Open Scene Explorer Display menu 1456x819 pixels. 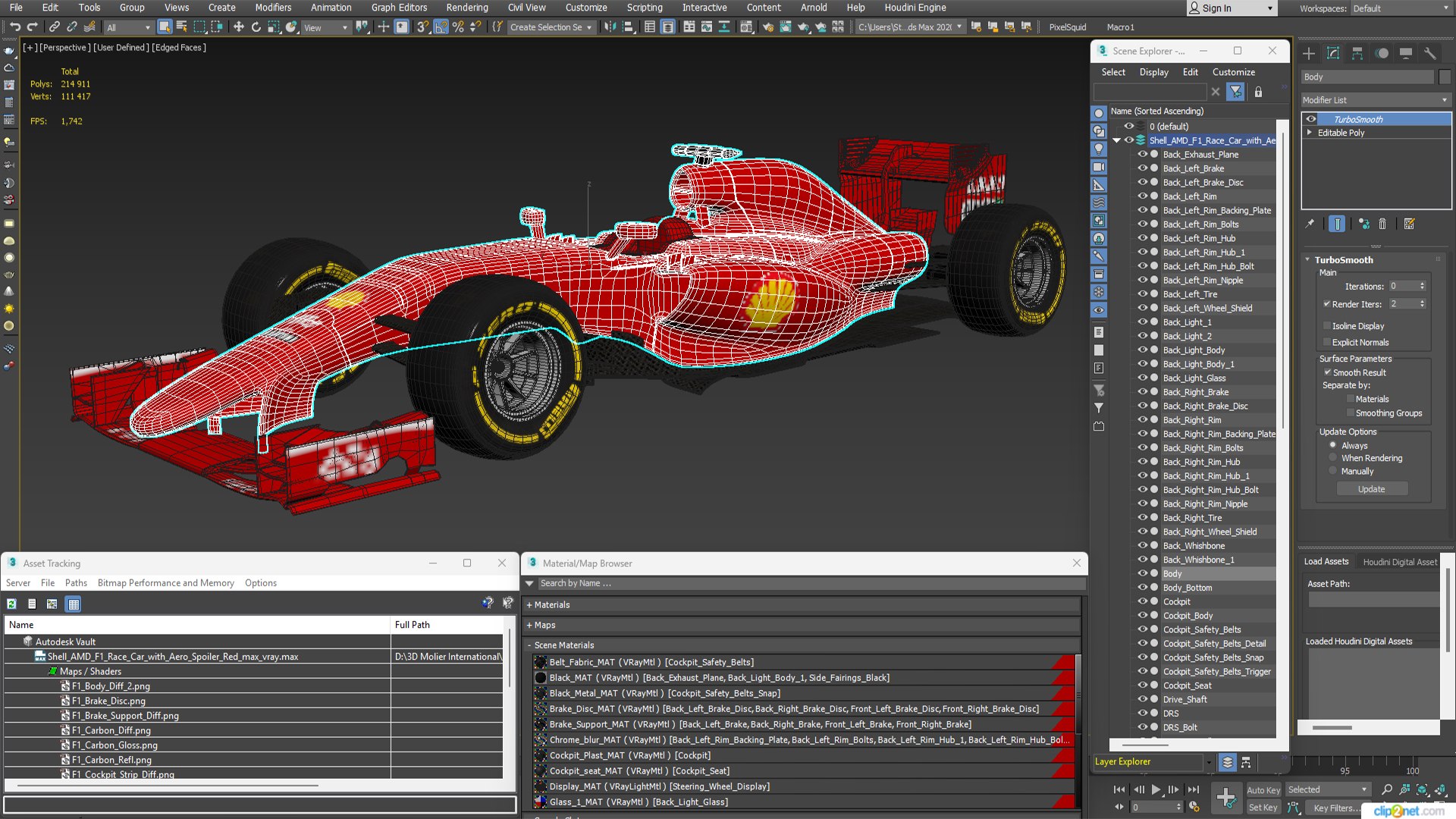[x=1153, y=72]
